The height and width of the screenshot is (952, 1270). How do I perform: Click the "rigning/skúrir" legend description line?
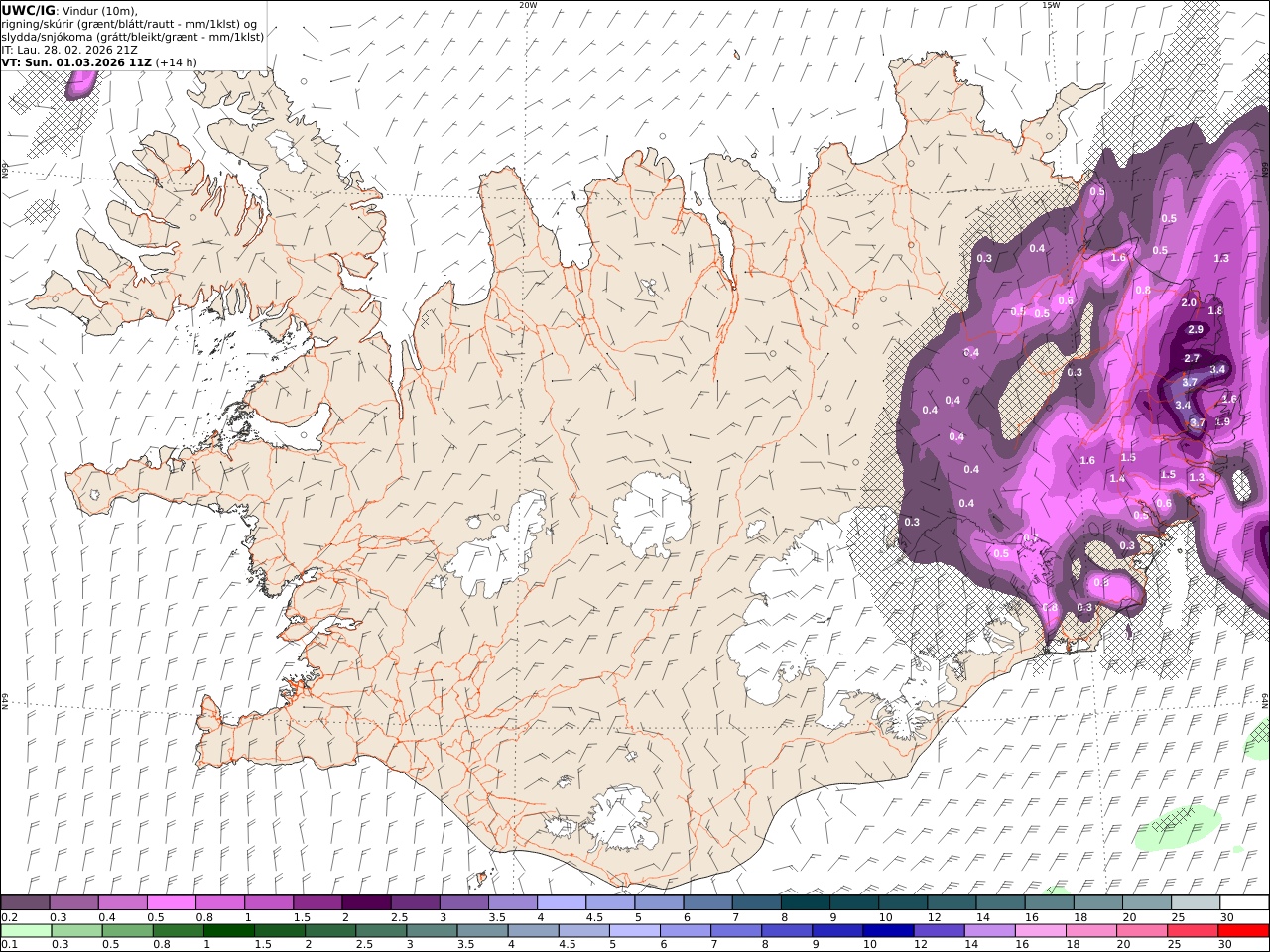click(129, 23)
